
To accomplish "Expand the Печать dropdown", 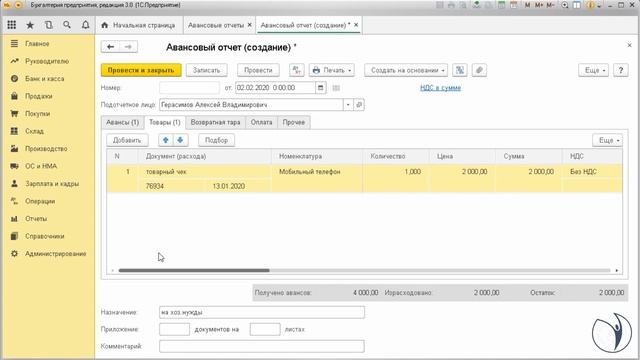I will [331, 70].
